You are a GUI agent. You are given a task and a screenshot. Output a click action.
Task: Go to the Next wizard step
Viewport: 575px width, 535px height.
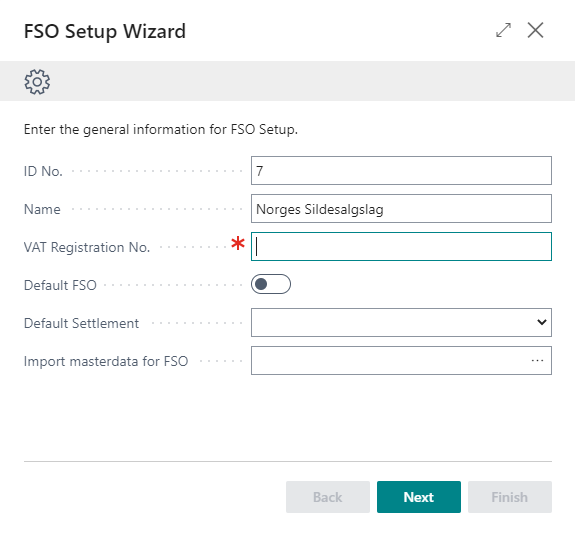419,497
